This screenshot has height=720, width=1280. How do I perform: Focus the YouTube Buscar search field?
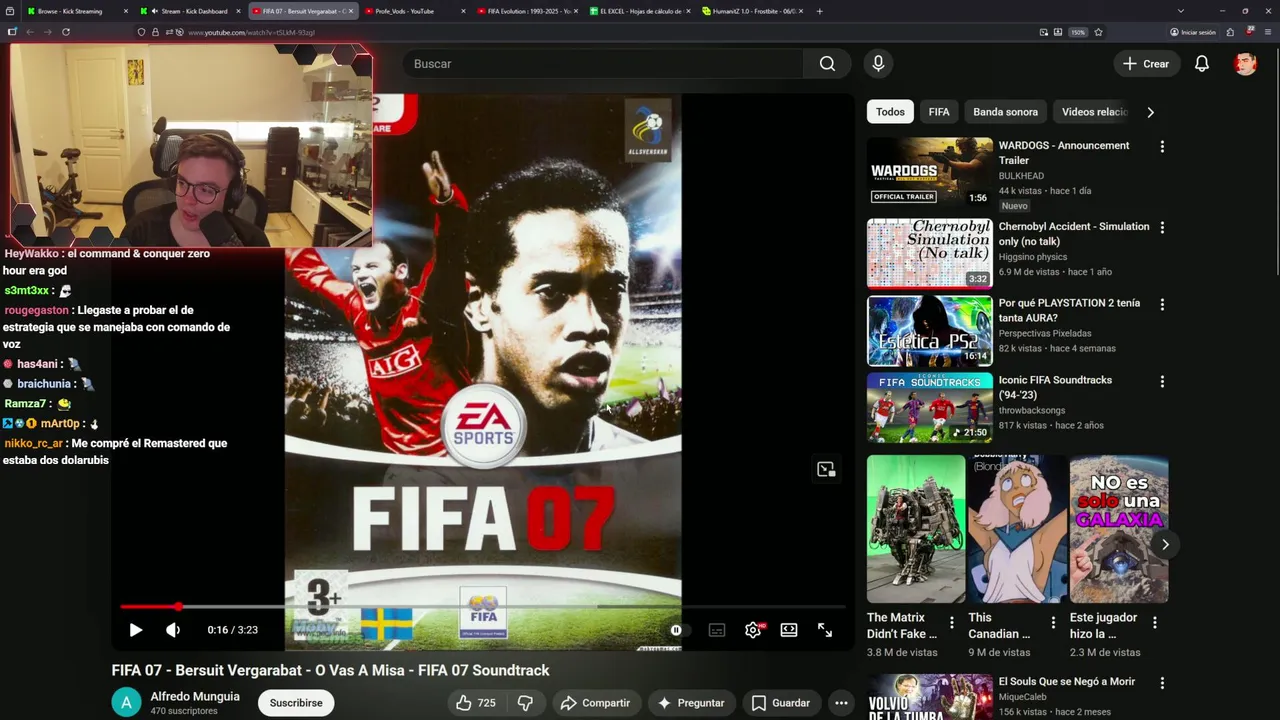[603, 64]
